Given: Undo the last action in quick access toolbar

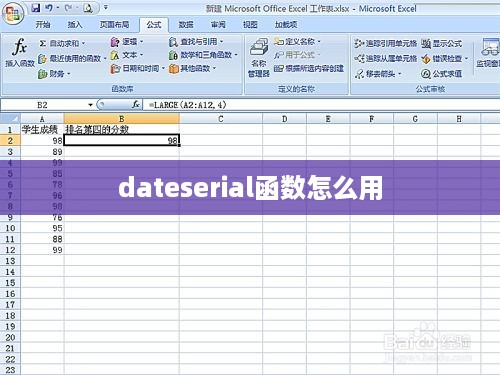Looking at the screenshot, I should pos(49,8).
